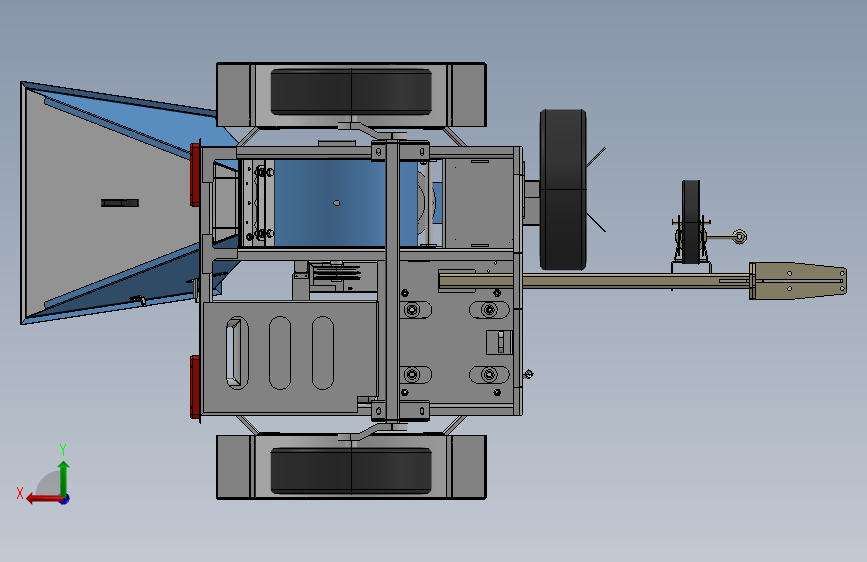The width and height of the screenshot is (867, 562).
Task: Select the small dark slot in the hopper
Action: pos(120,203)
